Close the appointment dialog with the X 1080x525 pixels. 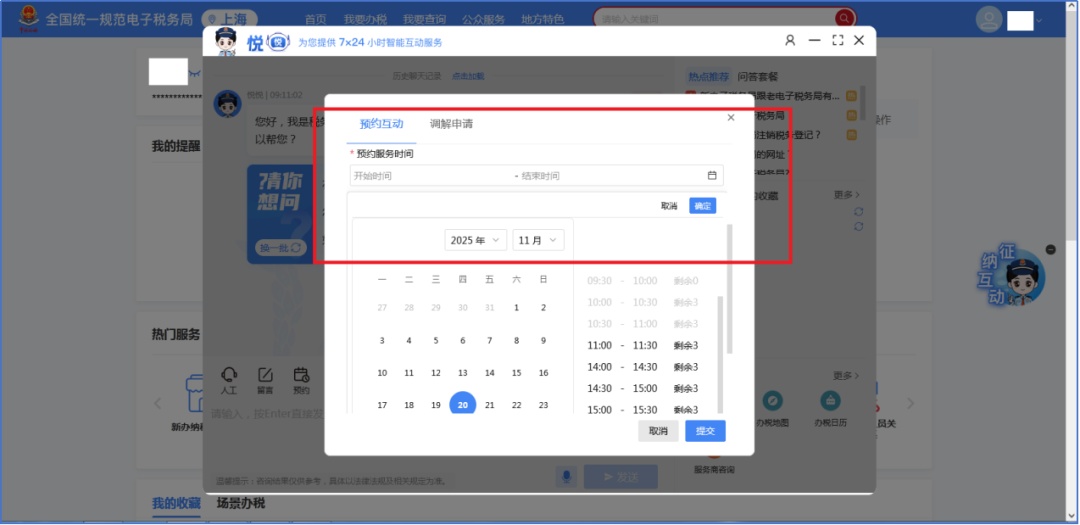point(731,118)
